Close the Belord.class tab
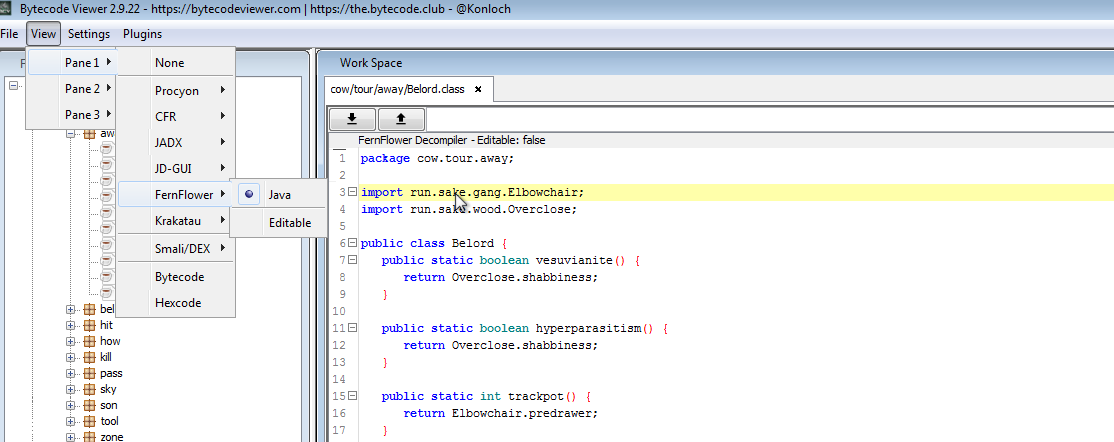This screenshot has width=1114, height=442. pos(478,90)
